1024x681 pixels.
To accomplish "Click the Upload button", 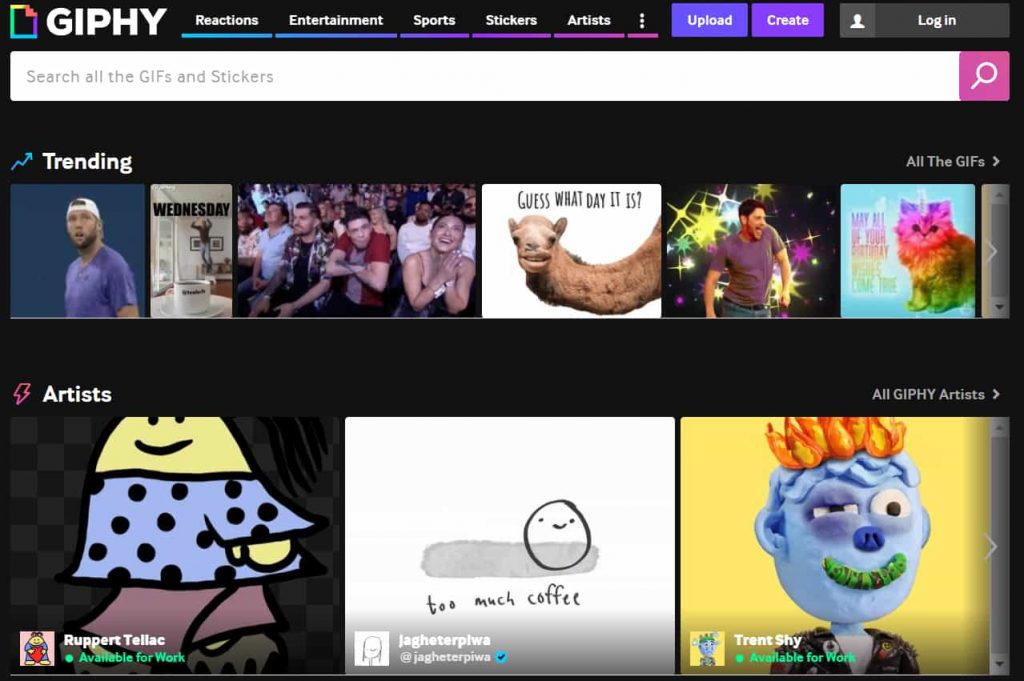I will pos(709,20).
